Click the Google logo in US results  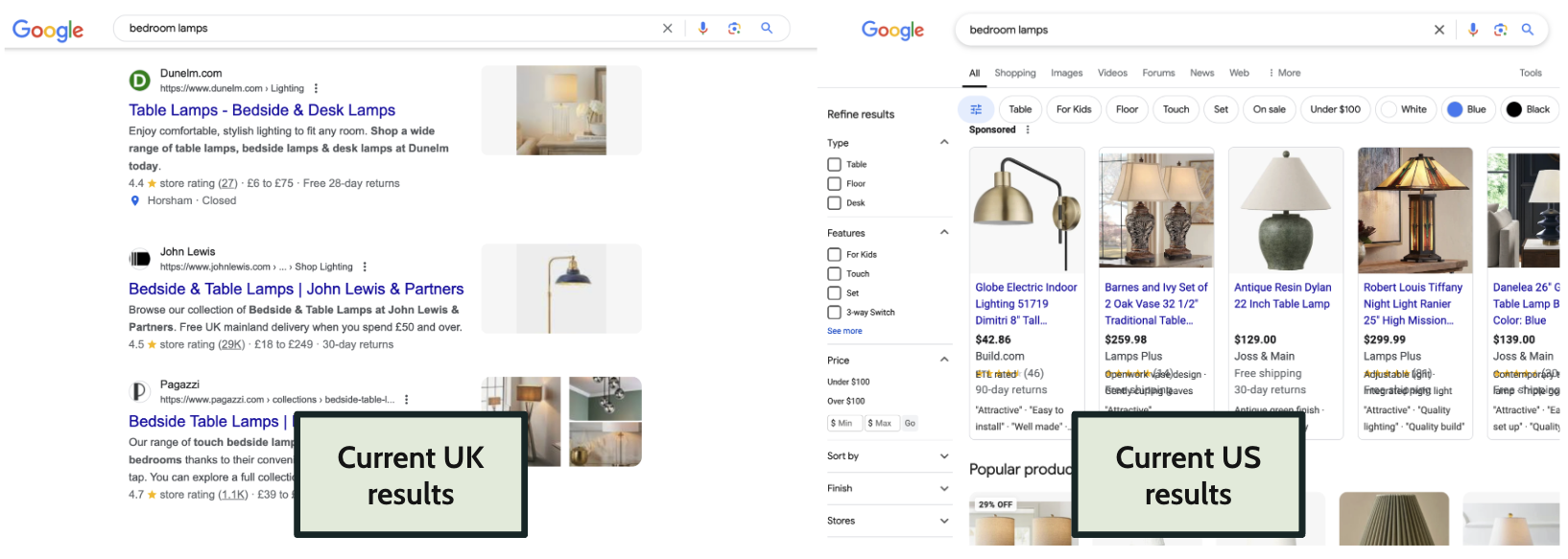892,31
